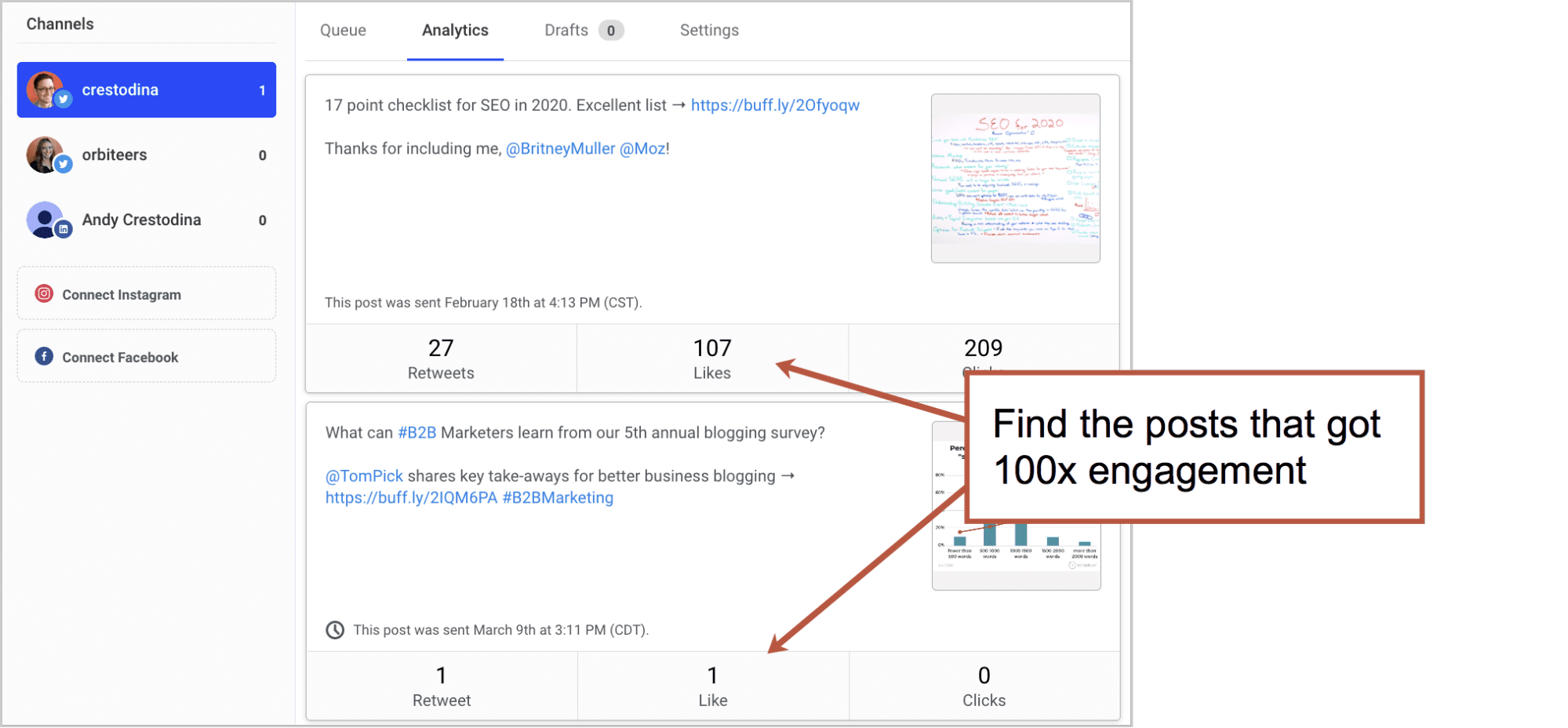Click the Channels heading
Viewport: 1568px width, 728px height.
click(x=60, y=24)
